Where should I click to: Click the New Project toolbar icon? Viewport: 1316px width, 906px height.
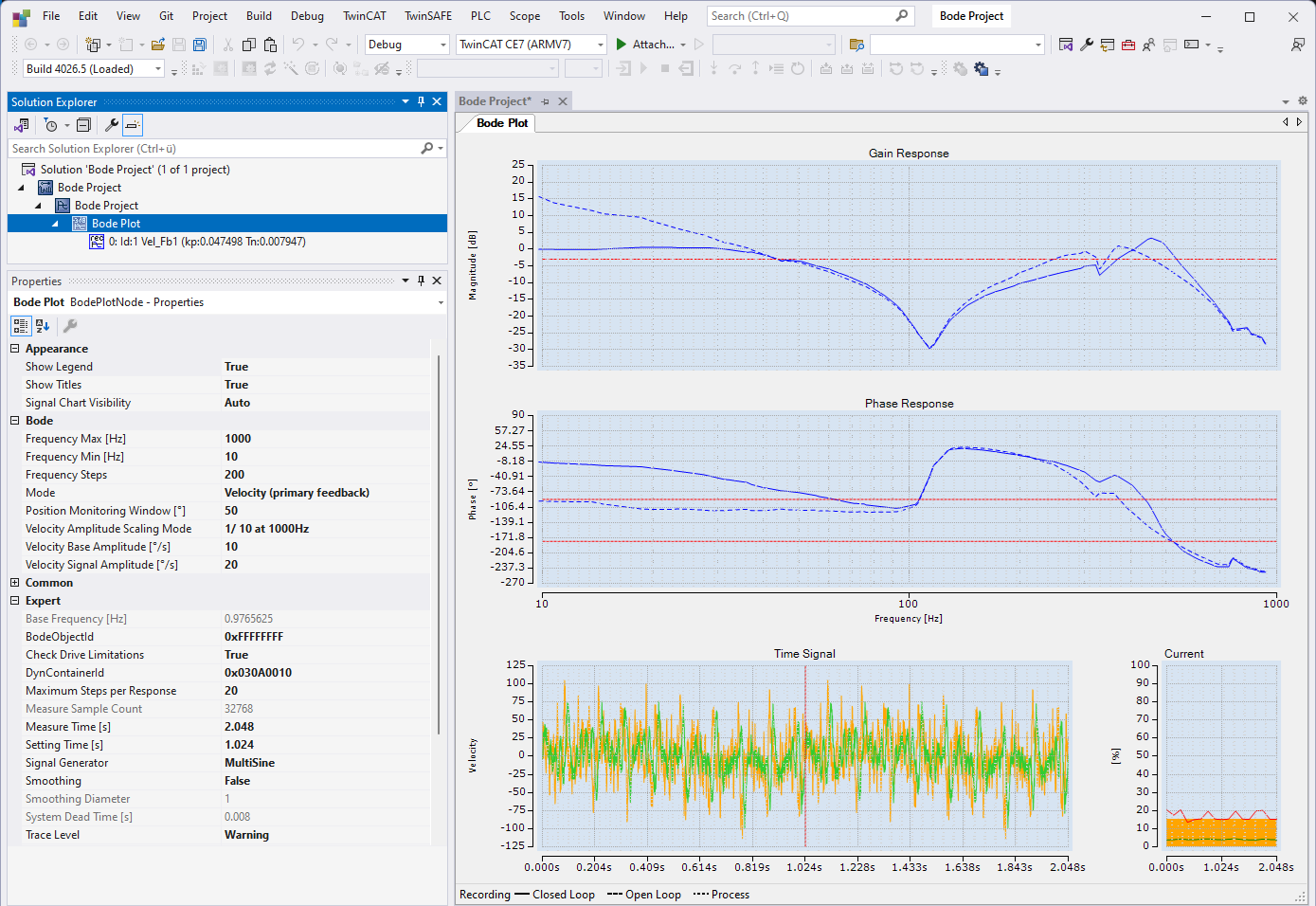(93, 45)
